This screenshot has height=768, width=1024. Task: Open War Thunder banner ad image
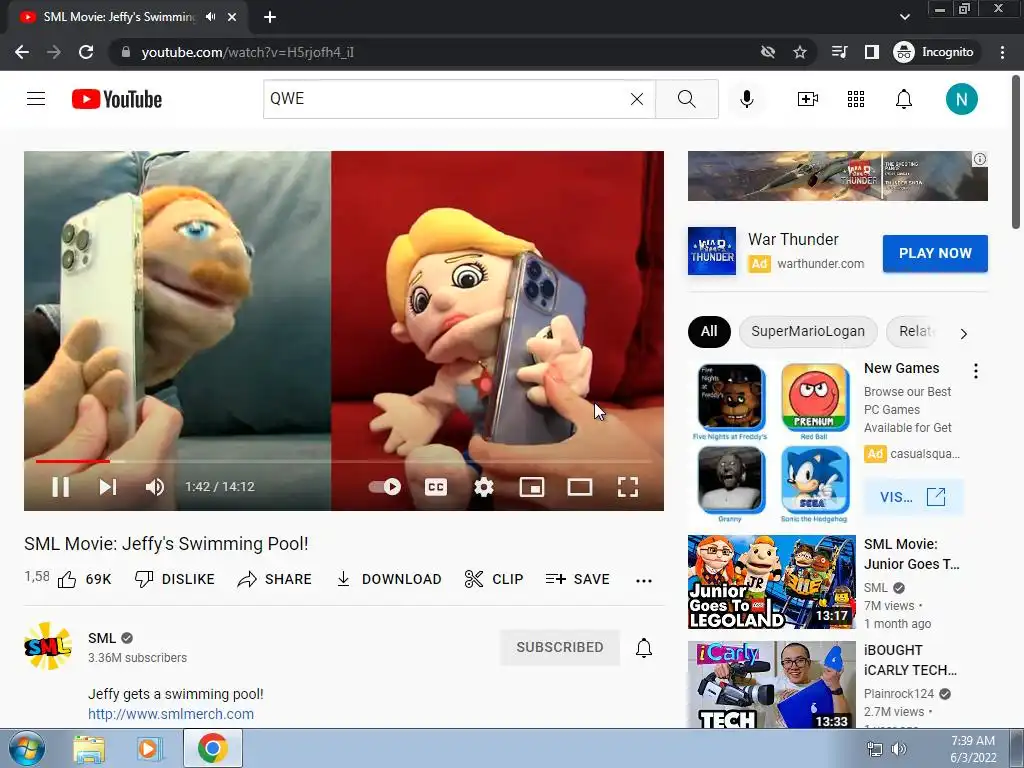coord(837,176)
